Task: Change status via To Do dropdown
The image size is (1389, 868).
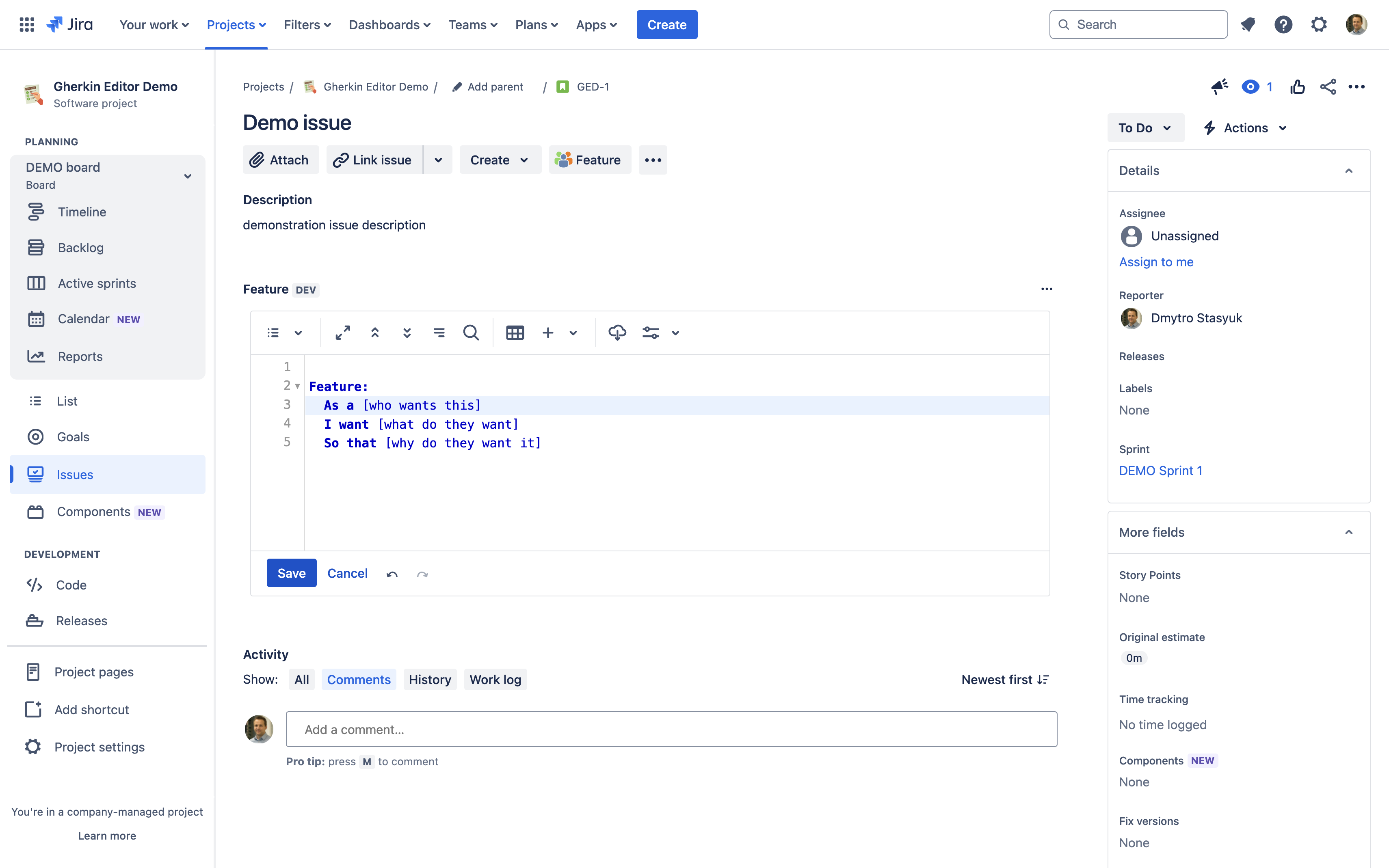Action: pyautogui.click(x=1146, y=127)
